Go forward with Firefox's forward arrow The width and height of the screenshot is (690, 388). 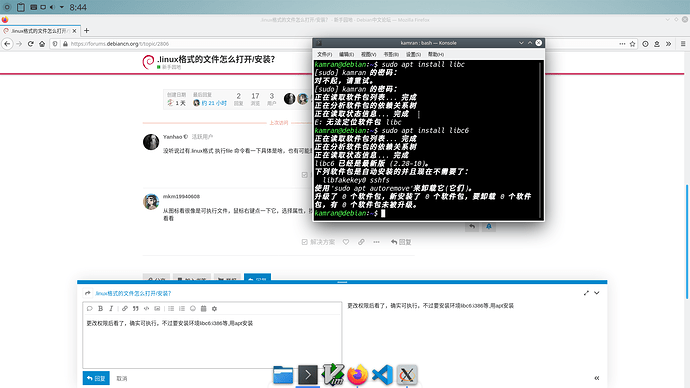click(x=18, y=44)
